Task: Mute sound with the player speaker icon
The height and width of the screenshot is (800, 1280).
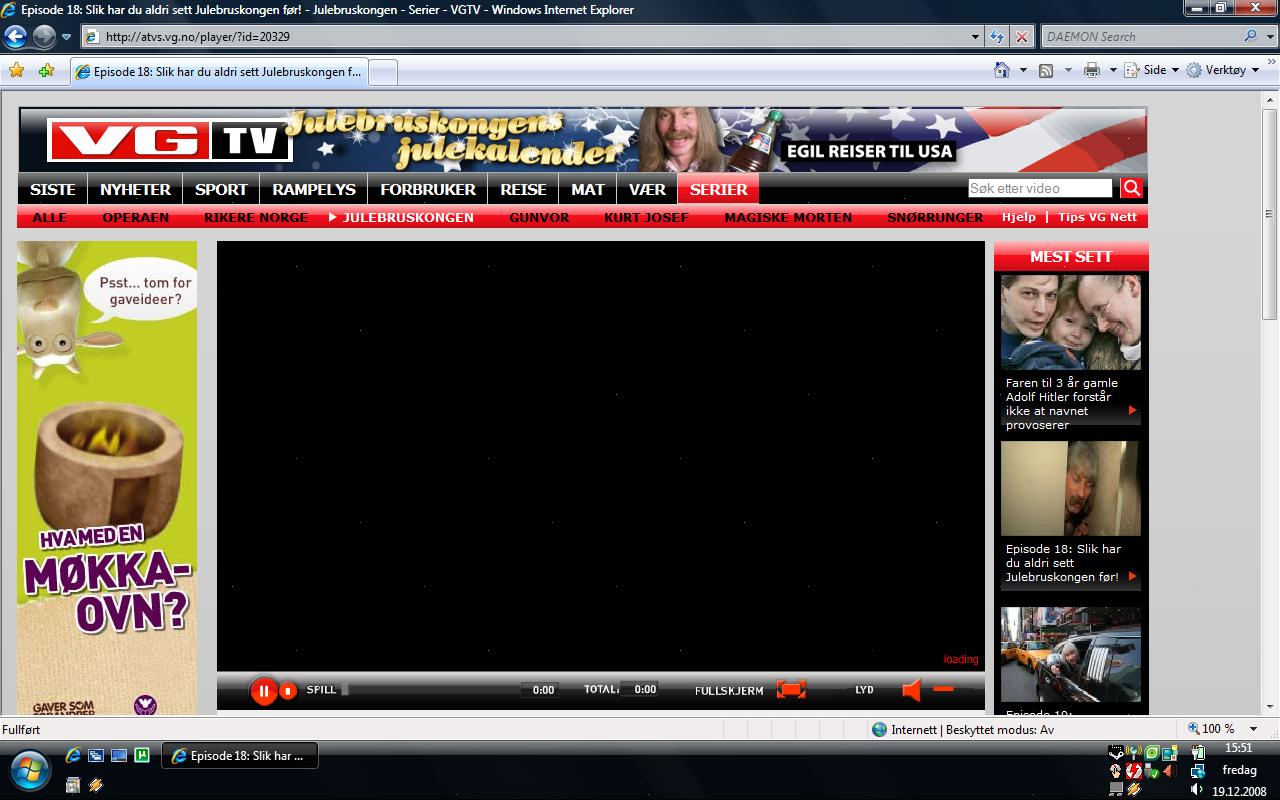Action: pyautogui.click(x=911, y=690)
